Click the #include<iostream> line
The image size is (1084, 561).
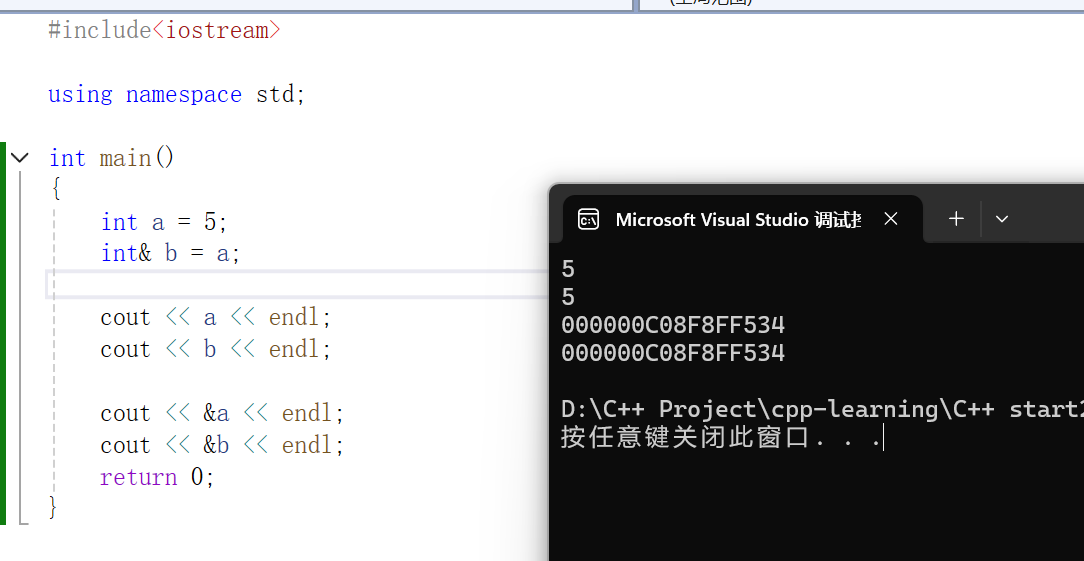165,30
